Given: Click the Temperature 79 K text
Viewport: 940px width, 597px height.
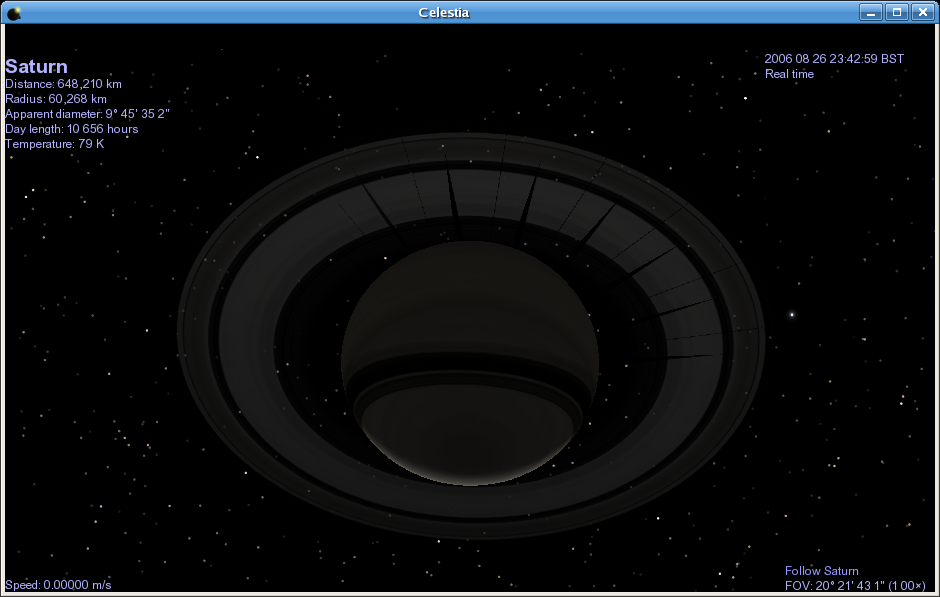Looking at the screenshot, I should pos(54,144).
